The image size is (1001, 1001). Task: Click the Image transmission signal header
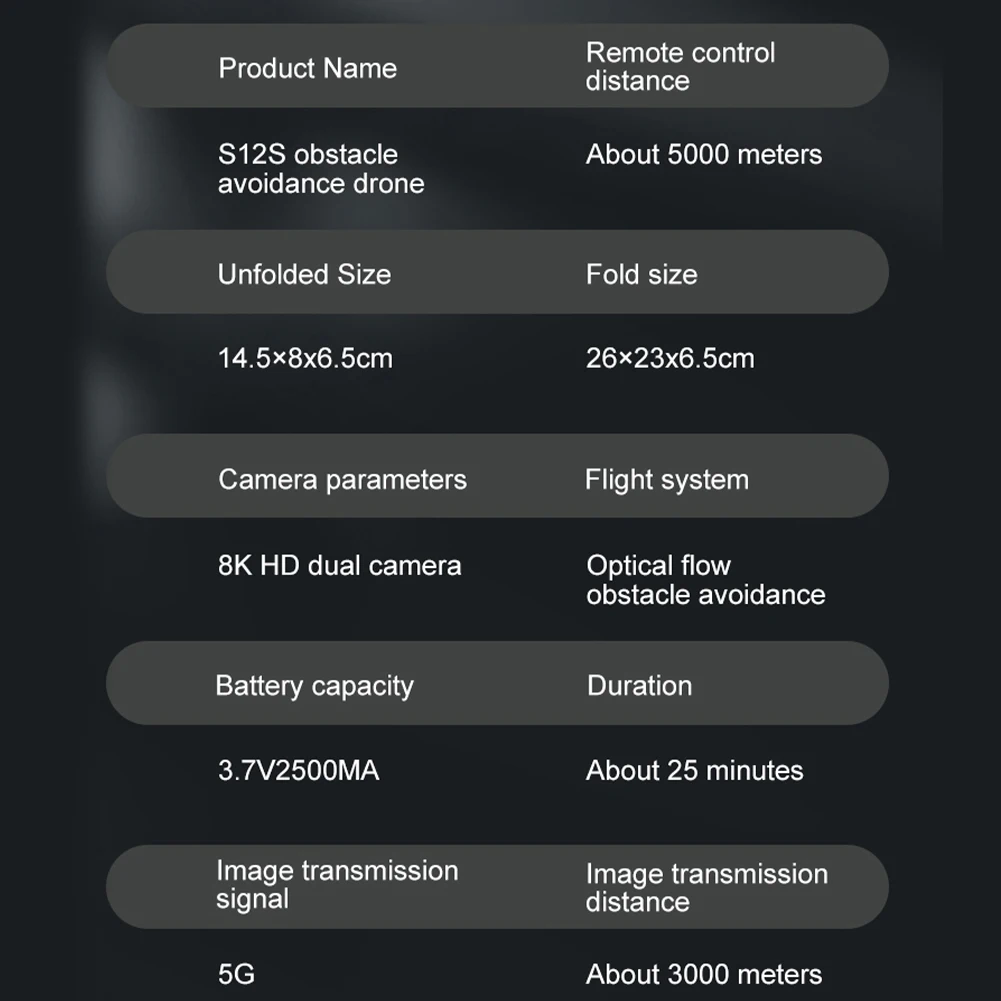[x=336, y=885]
